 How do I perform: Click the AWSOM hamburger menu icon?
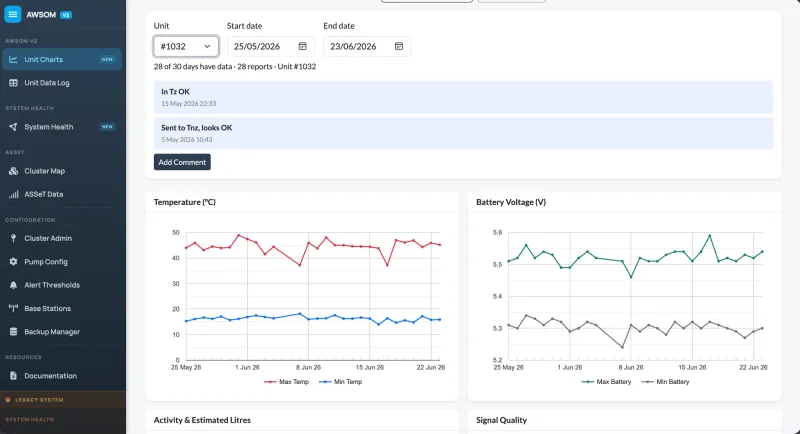(13, 14)
